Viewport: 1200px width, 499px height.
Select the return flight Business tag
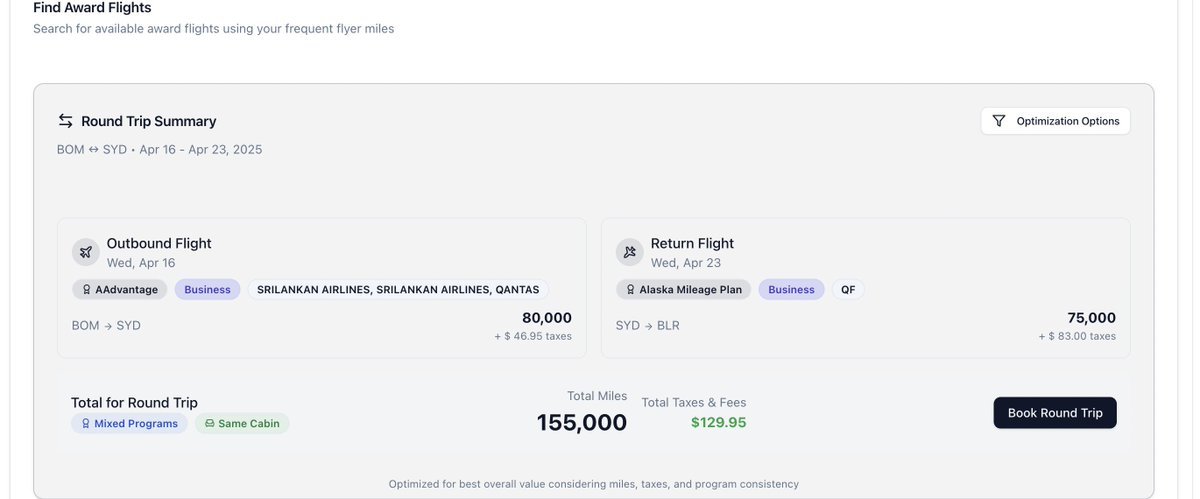click(791, 290)
